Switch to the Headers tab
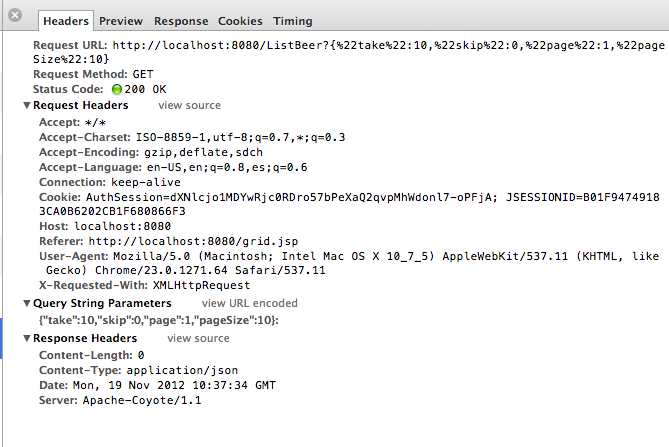 66,21
